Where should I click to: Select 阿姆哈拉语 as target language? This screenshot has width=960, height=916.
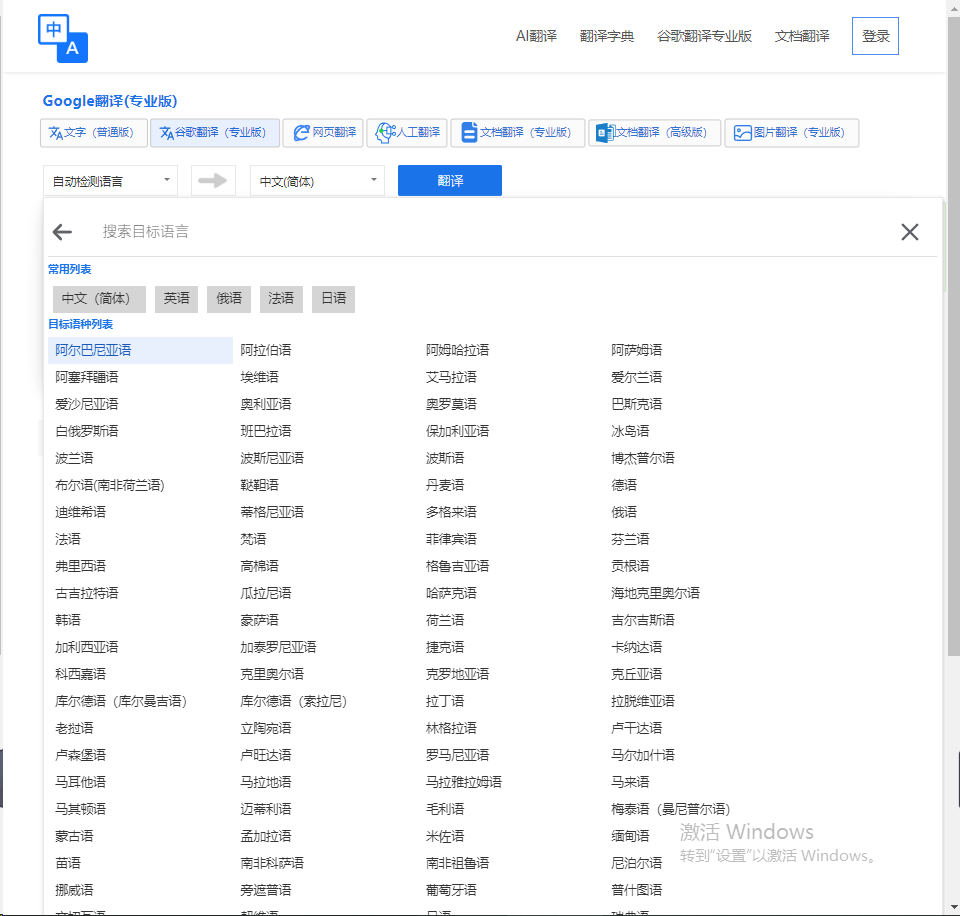[x=457, y=350]
